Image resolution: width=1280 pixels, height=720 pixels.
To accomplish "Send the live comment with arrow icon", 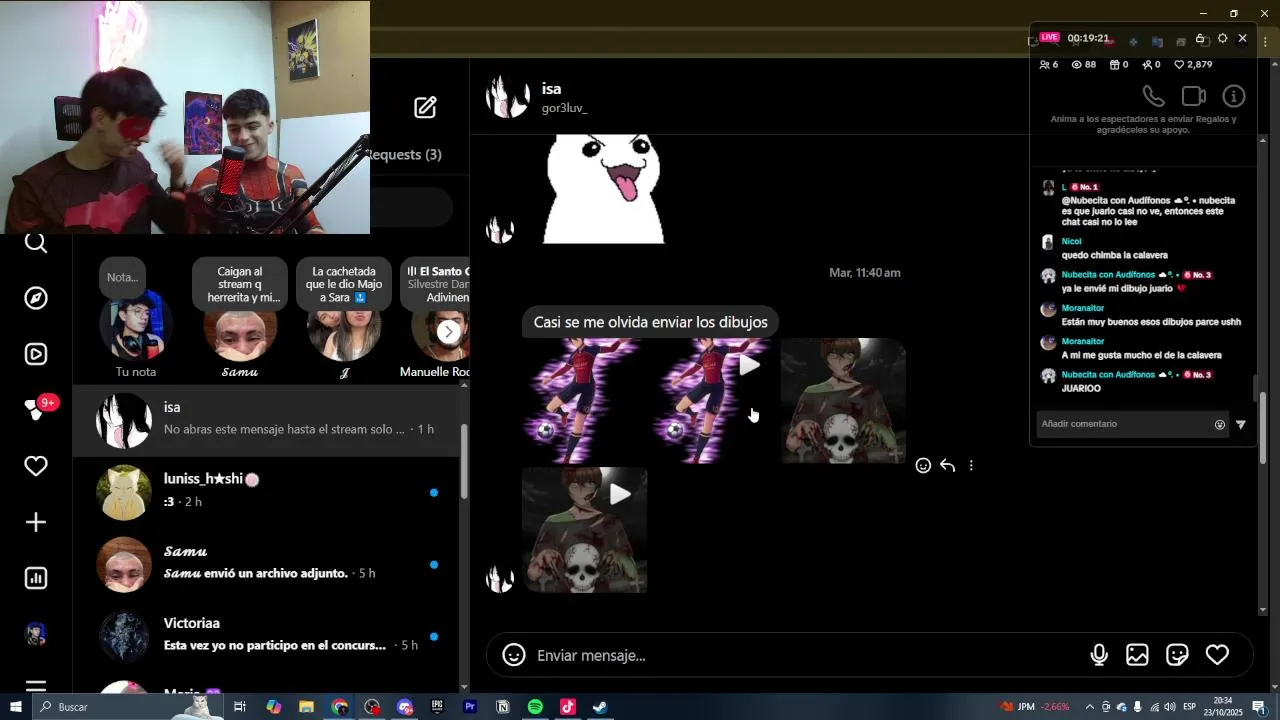I will [x=1241, y=424].
